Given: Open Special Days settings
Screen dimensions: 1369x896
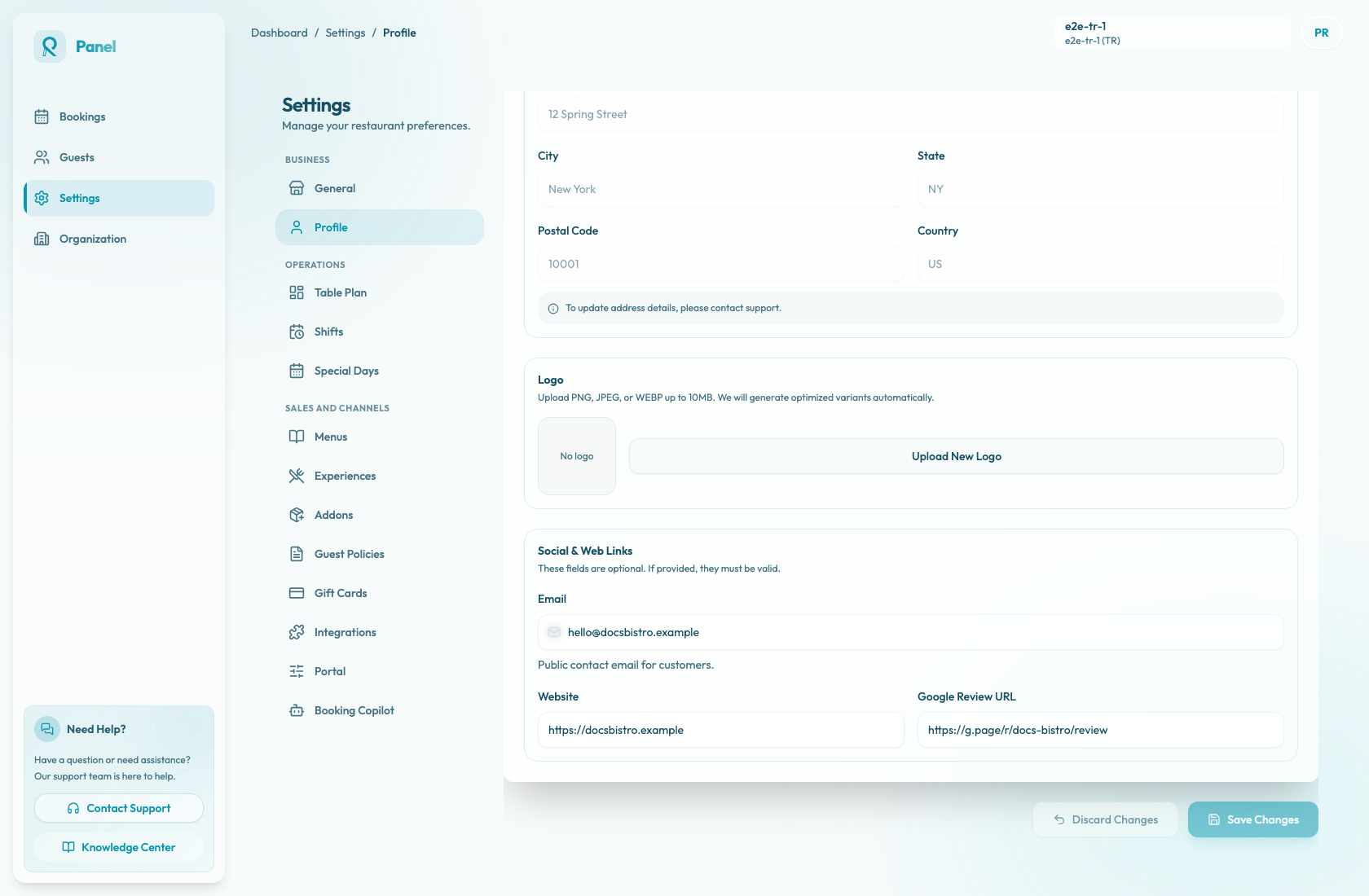Looking at the screenshot, I should point(380,371).
